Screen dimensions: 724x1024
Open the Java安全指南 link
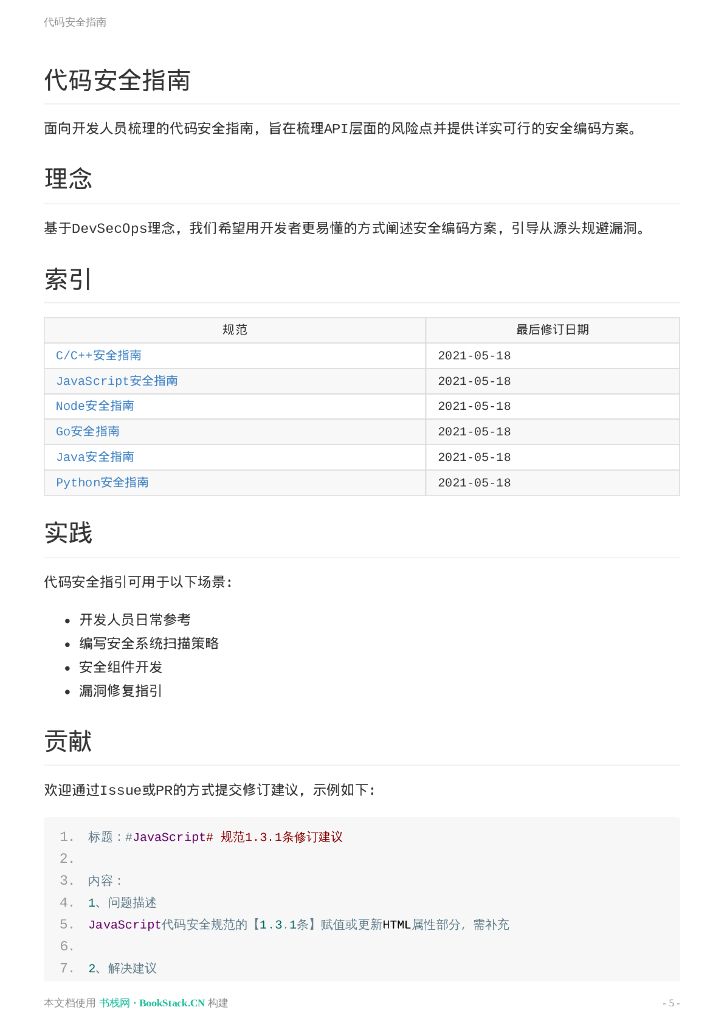[95, 457]
